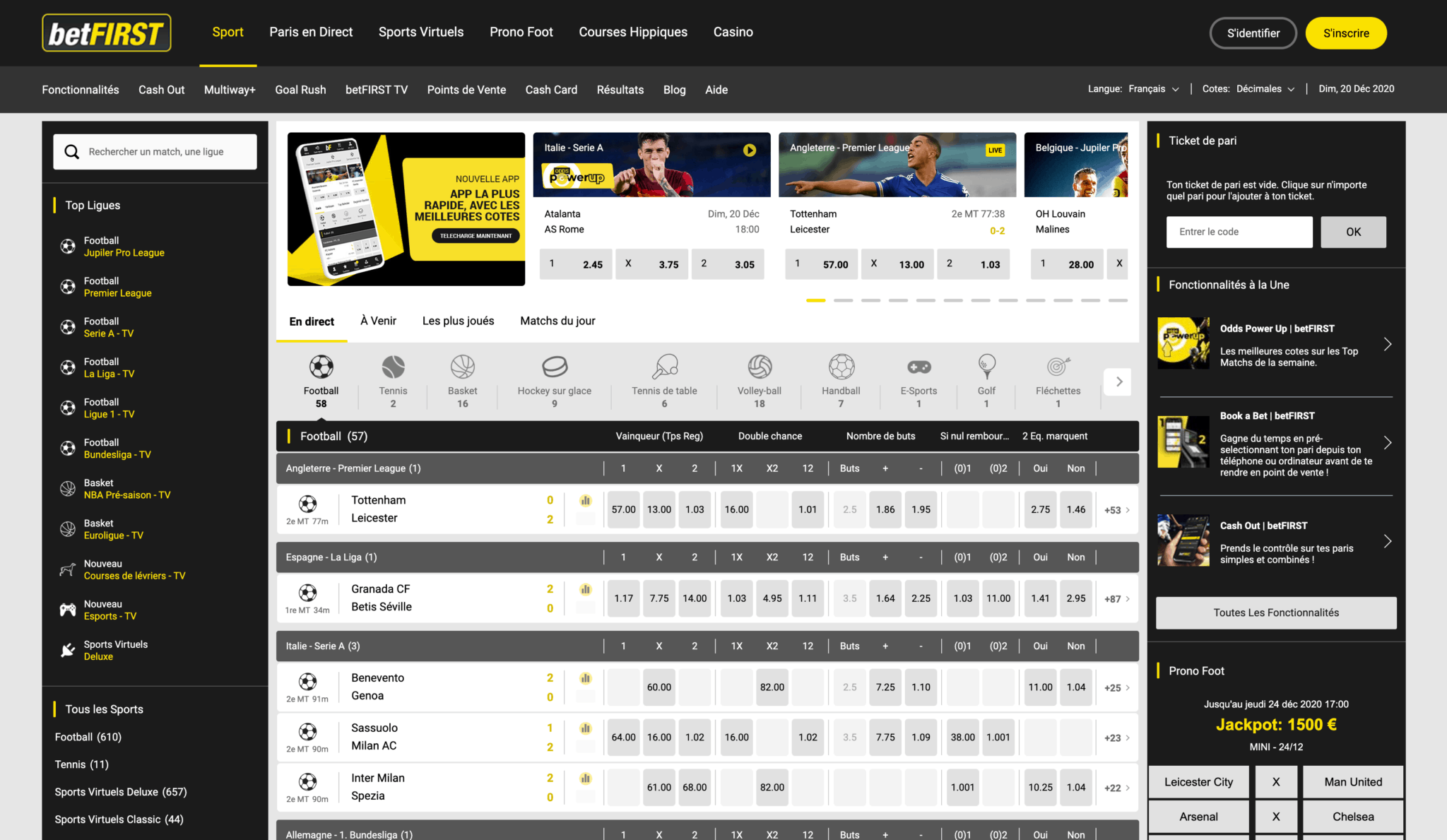The image size is (1447, 840).
Task: Open Toutes Les Fonctionnalités
Action: tap(1275, 613)
